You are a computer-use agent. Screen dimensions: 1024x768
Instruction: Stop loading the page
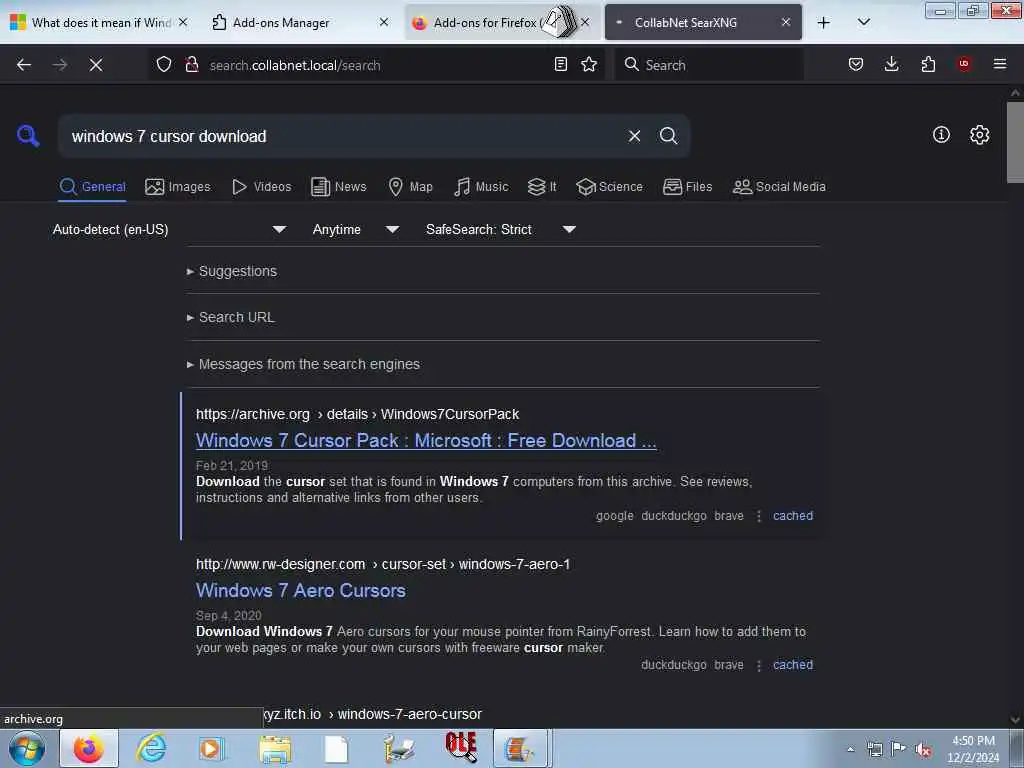pos(96,65)
